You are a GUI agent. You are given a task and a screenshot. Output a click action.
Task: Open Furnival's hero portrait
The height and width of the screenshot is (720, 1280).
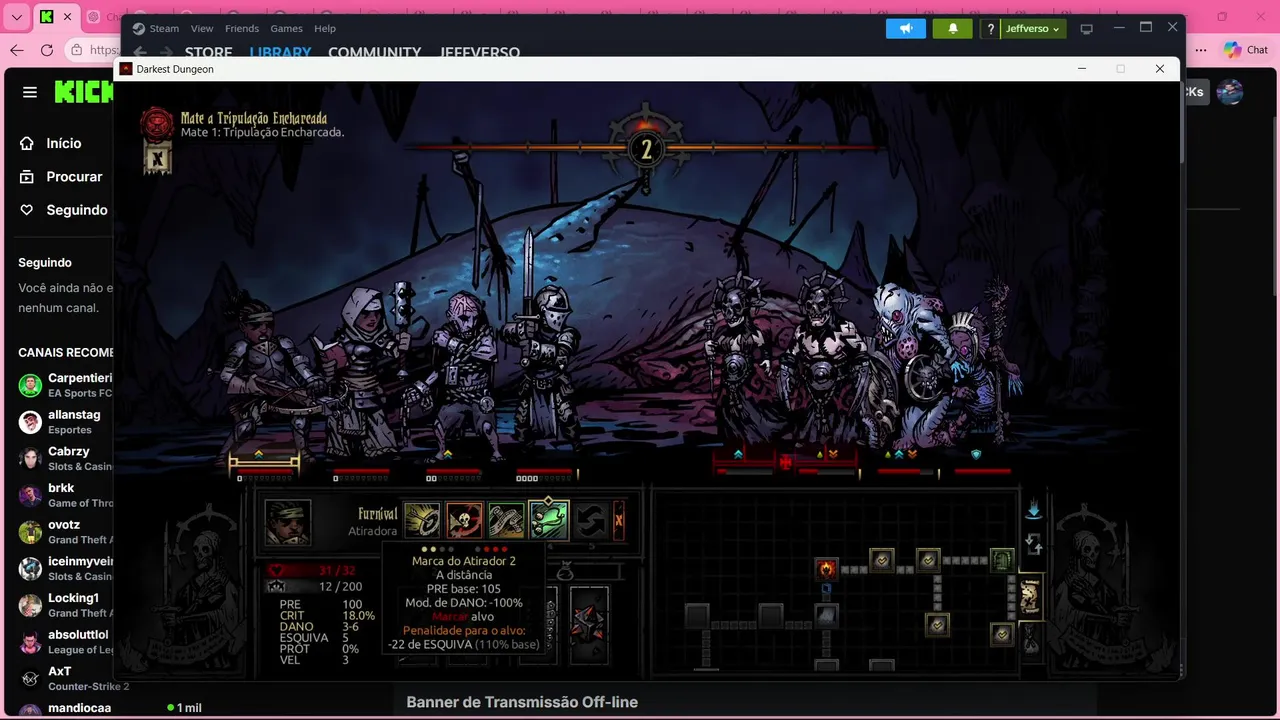pyautogui.click(x=287, y=522)
